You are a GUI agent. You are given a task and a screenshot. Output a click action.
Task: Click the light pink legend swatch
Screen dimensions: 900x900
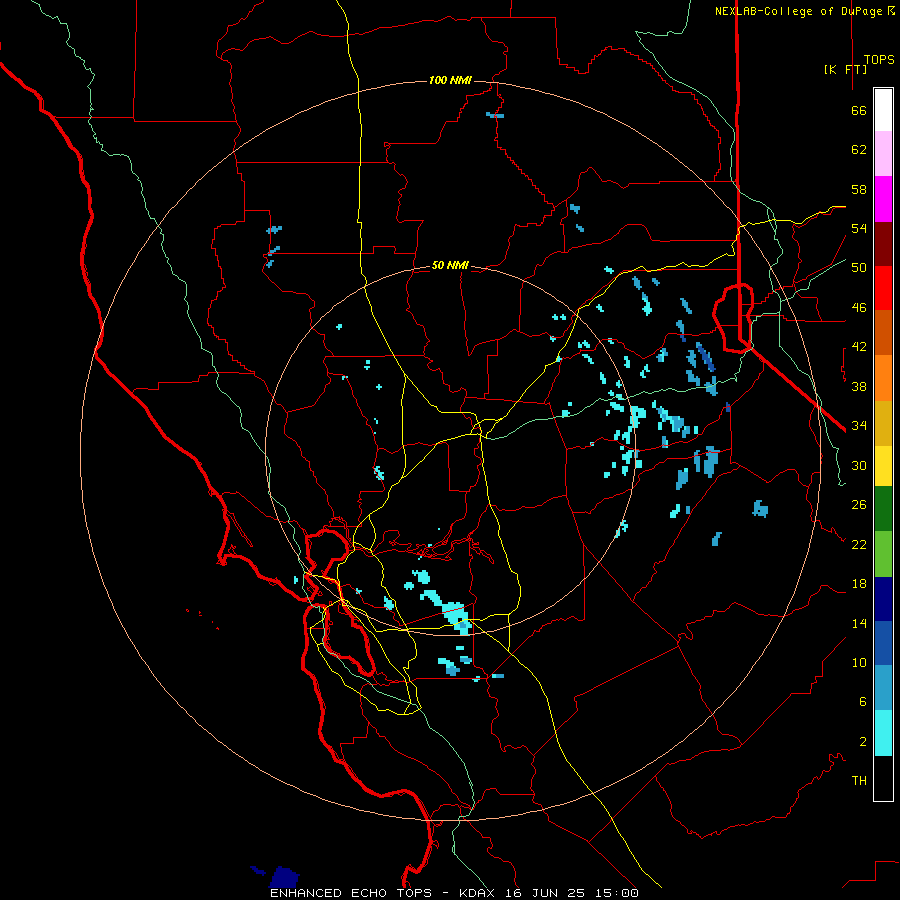click(x=883, y=153)
